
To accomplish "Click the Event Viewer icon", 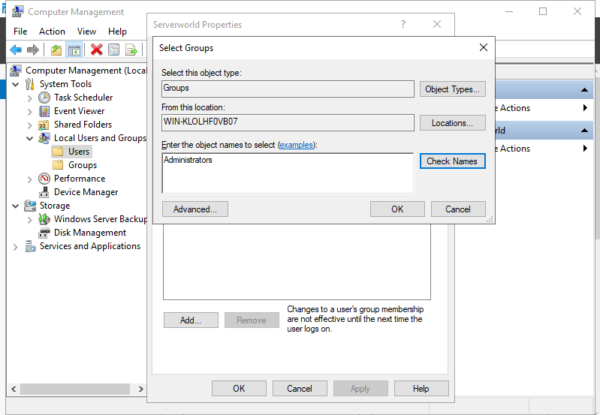I will (44, 111).
